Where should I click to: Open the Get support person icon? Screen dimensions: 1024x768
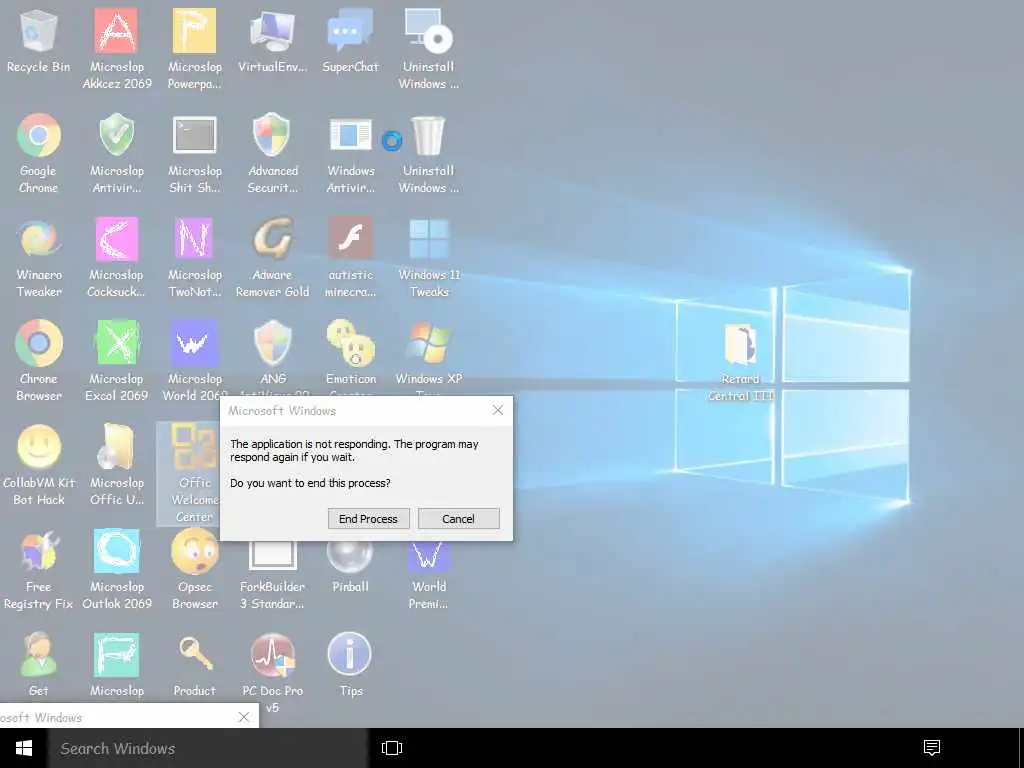point(39,654)
